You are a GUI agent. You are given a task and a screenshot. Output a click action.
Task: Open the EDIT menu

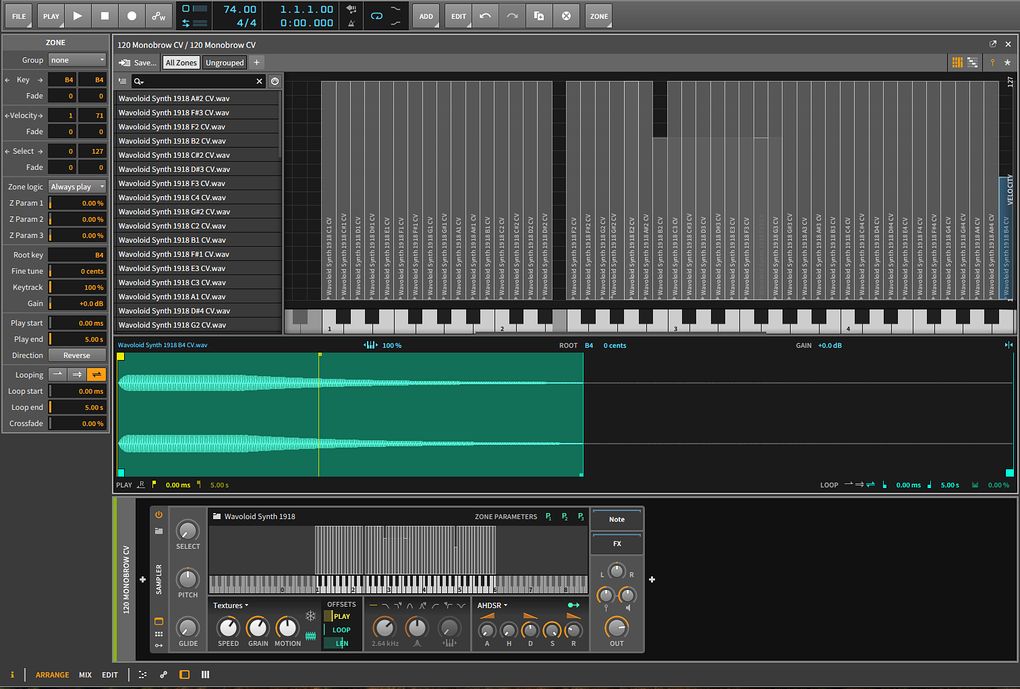(459, 16)
